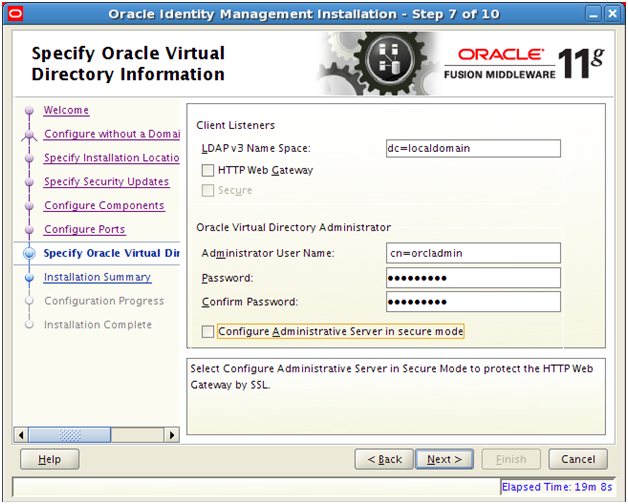
Task: Click the Client Listeners section heading
Action: [236, 125]
